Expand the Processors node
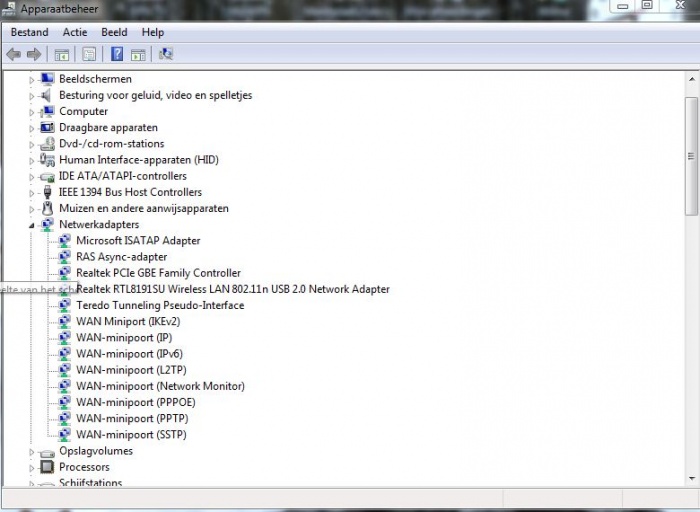 point(31,468)
